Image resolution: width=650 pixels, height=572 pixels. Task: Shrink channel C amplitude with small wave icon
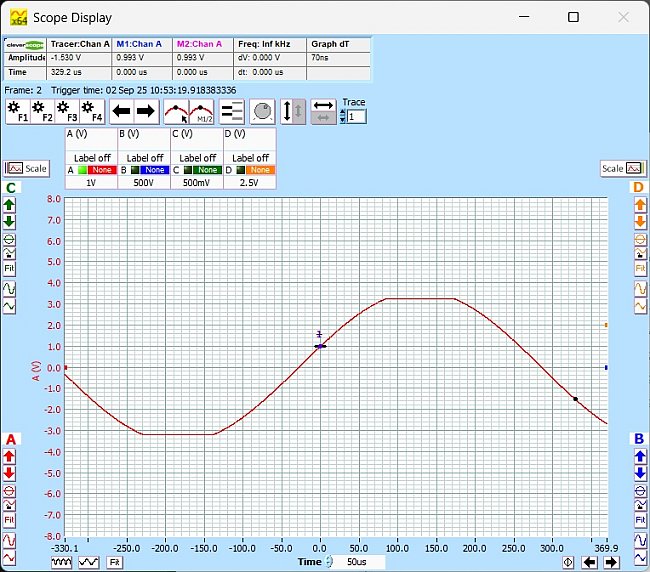pyautogui.click(x=9, y=307)
